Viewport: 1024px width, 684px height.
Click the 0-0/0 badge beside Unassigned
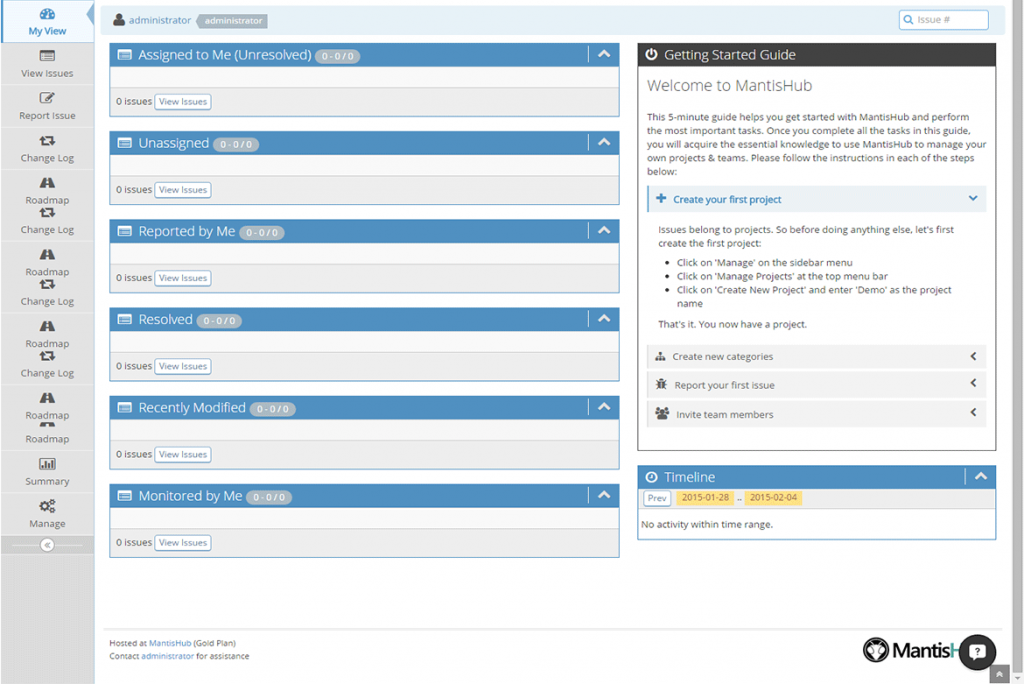pos(236,144)
